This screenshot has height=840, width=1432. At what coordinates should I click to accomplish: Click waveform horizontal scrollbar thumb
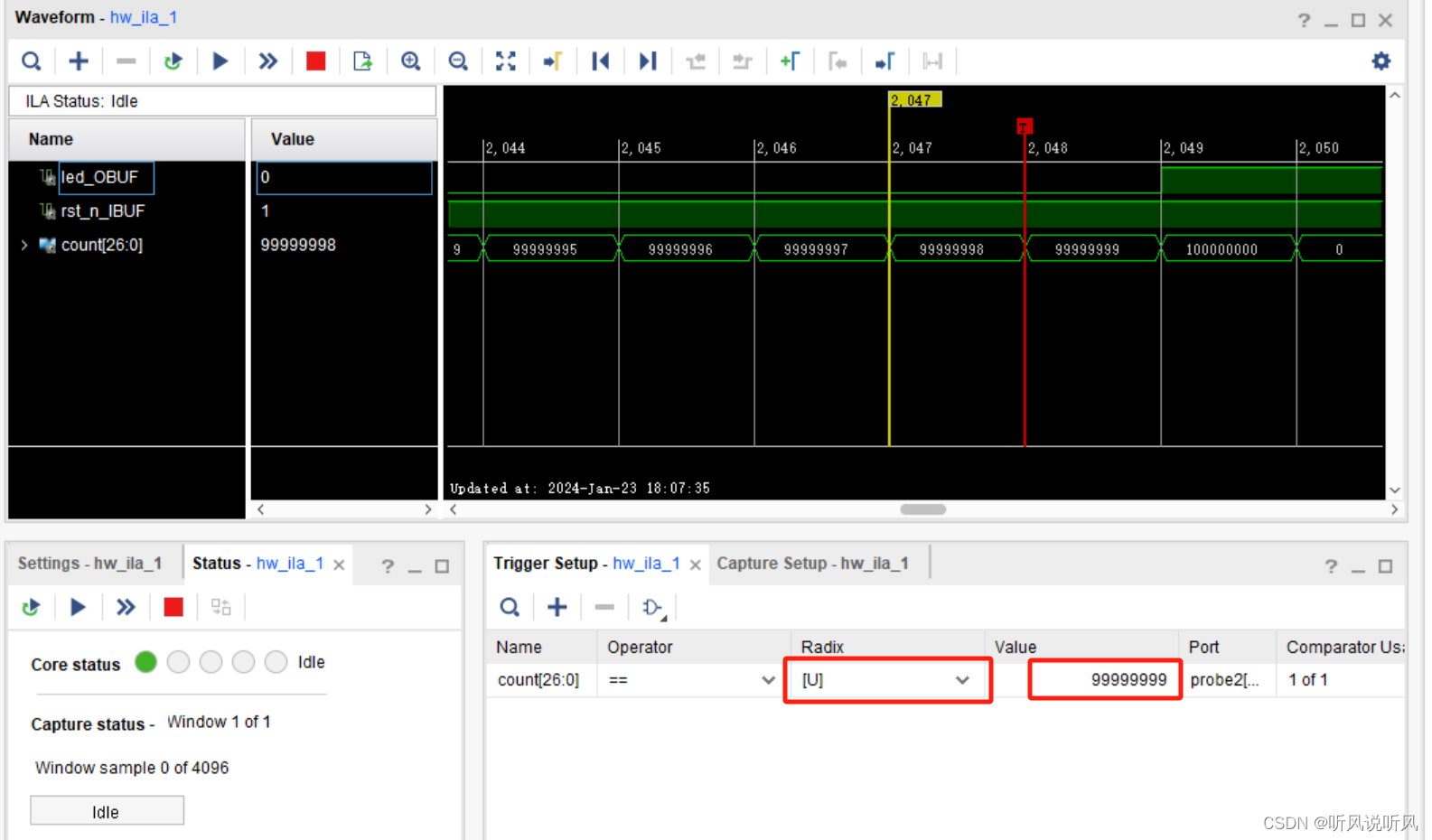click(x=922, y=509)
